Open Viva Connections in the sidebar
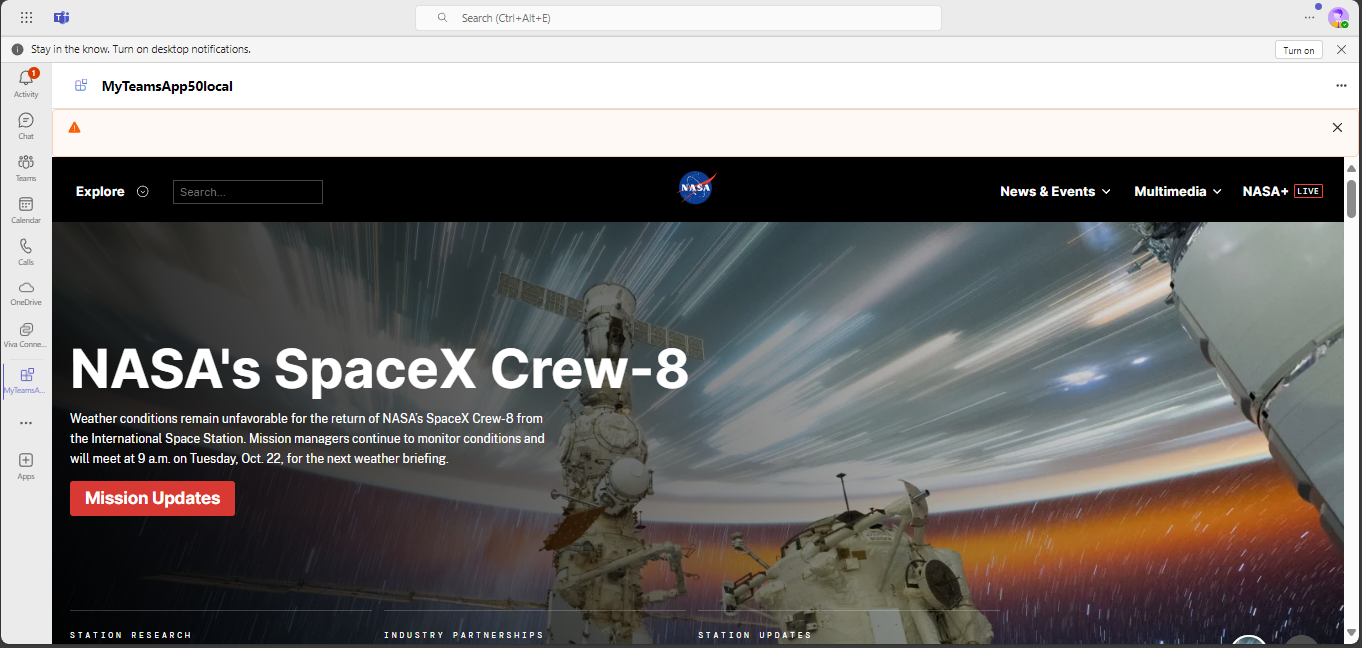This screenshot has height=648, width=1362. (x=26, y=334)
